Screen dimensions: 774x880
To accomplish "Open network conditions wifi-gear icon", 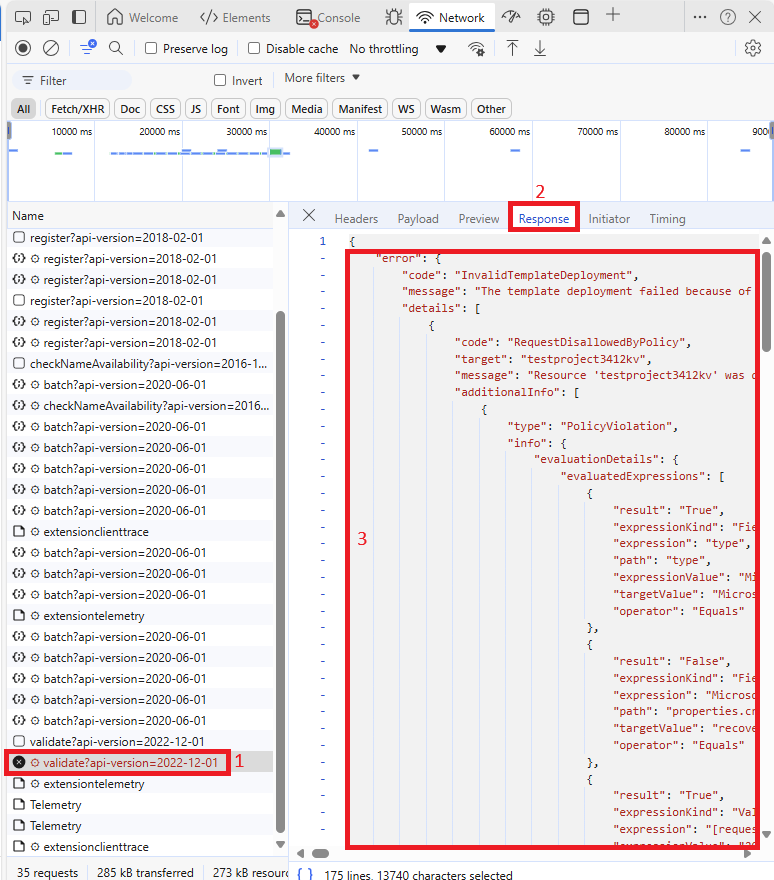I will pos(477,49).
